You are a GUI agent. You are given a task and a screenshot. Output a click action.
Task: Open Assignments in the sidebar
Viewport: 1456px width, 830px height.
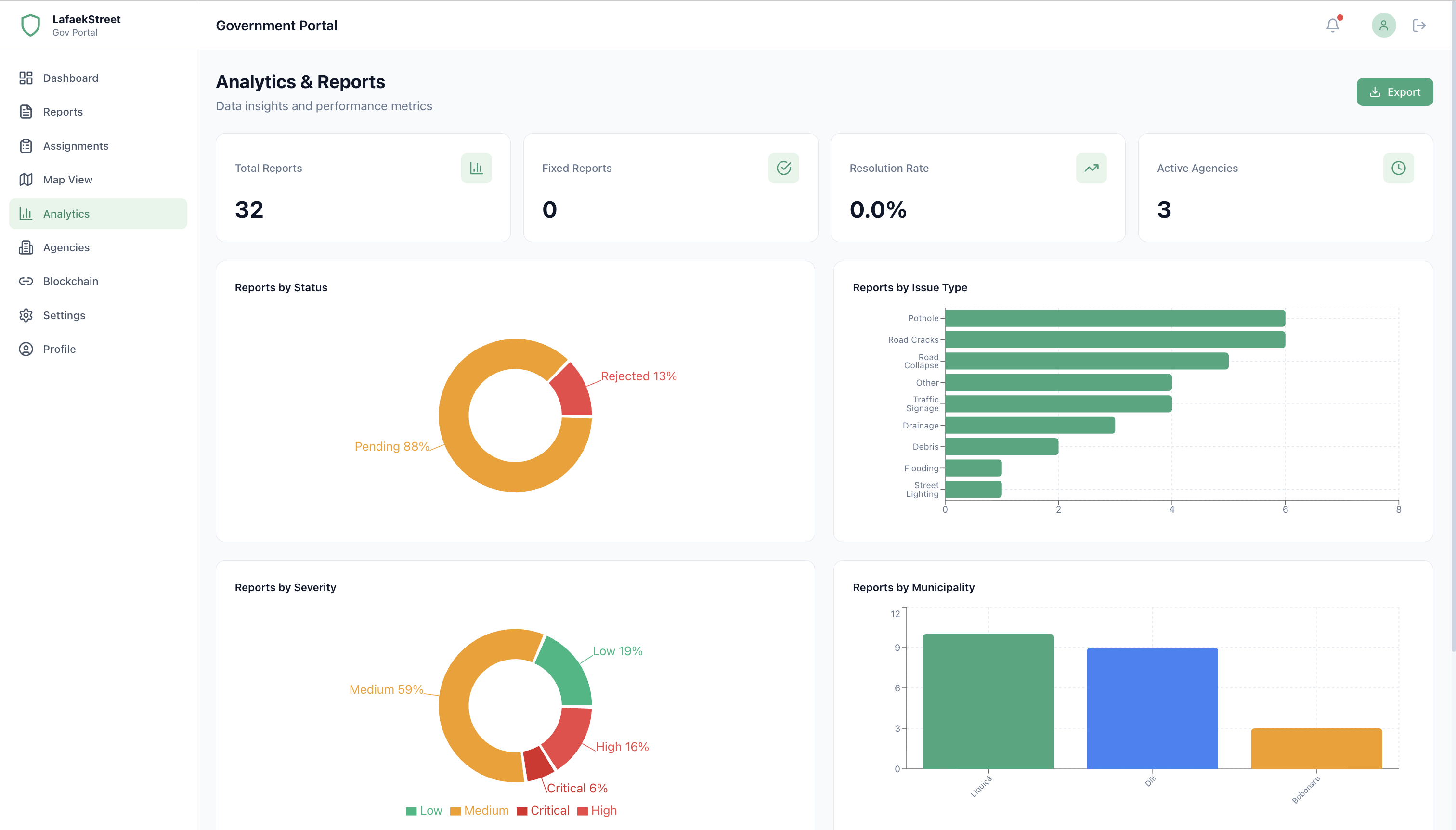pyautogui.click(x=75, y=146)
